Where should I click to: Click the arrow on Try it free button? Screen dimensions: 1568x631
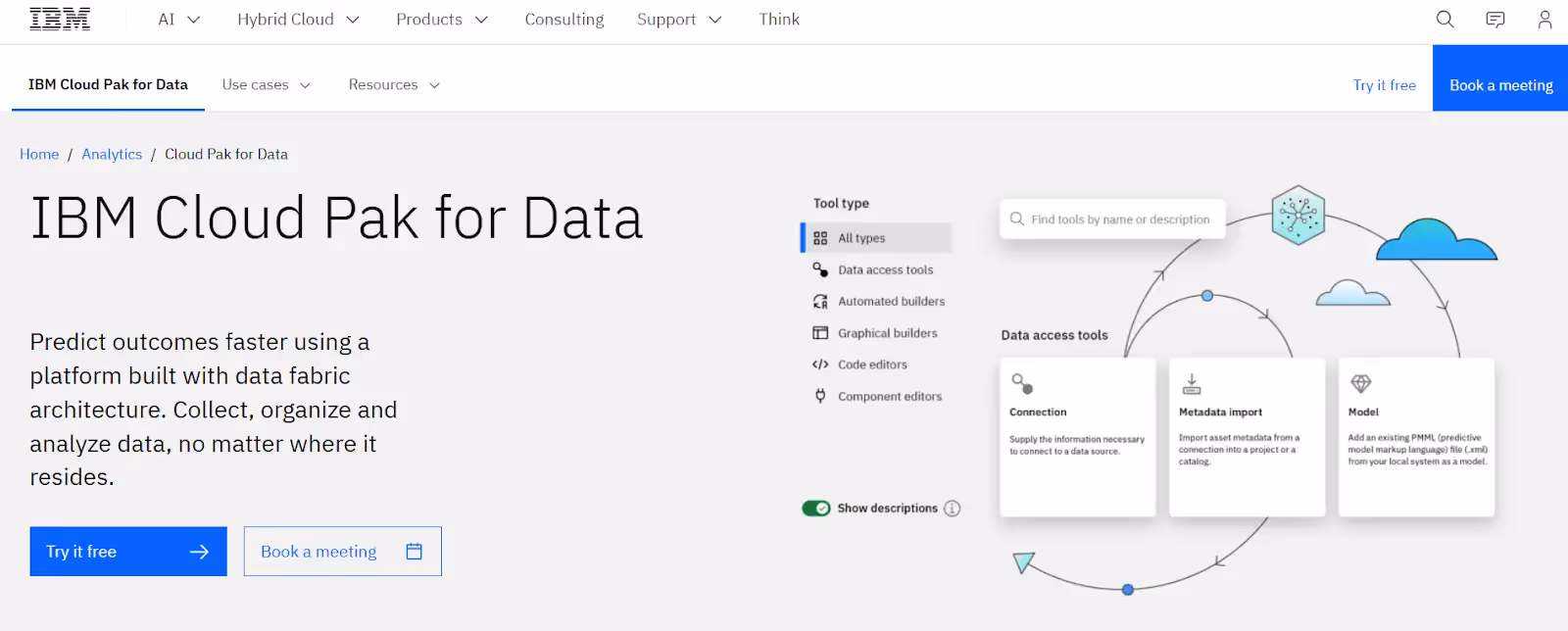pos(199,552)
